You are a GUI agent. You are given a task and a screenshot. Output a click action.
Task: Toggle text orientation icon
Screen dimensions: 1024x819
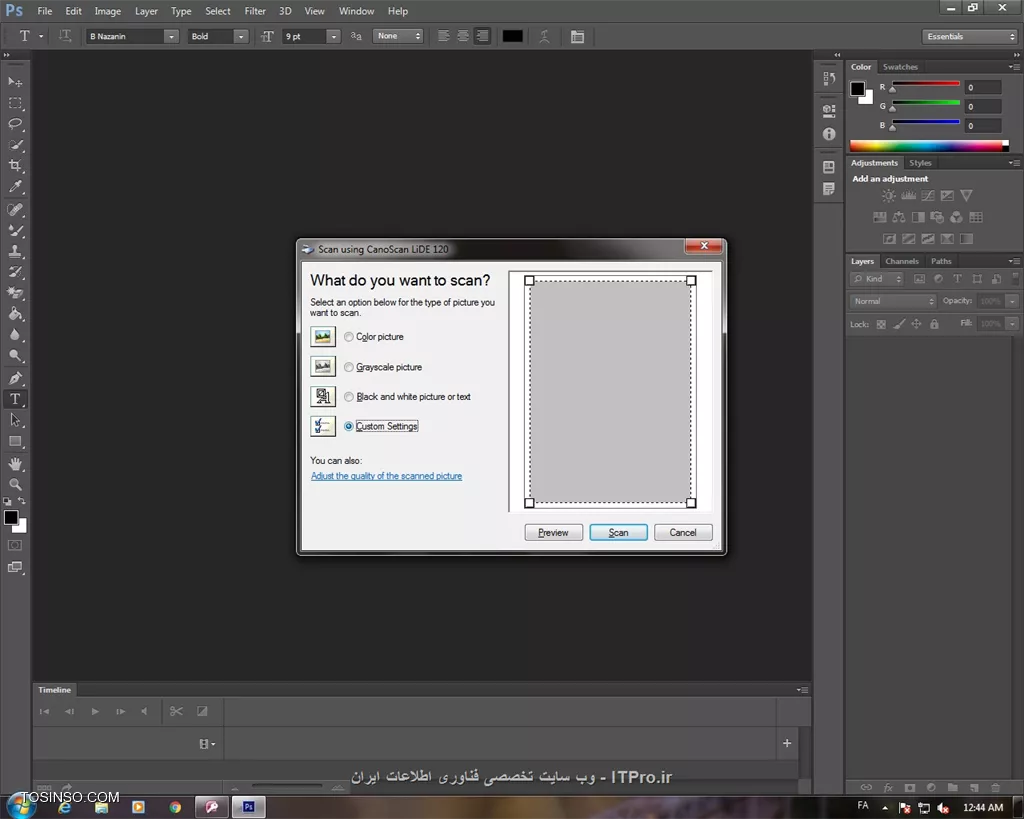pyautogui.click(x=65, y=36)
